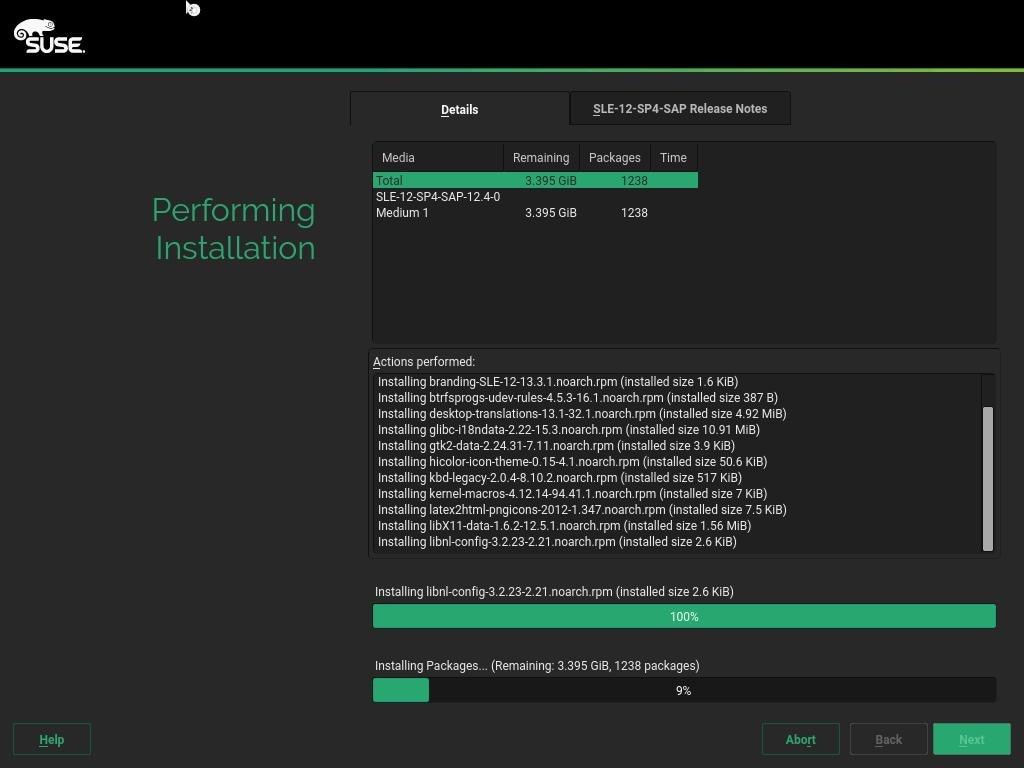Screen dimensions: 1024x768
Task: Click the gtk2-data log entry
Action: click(556, 446)
